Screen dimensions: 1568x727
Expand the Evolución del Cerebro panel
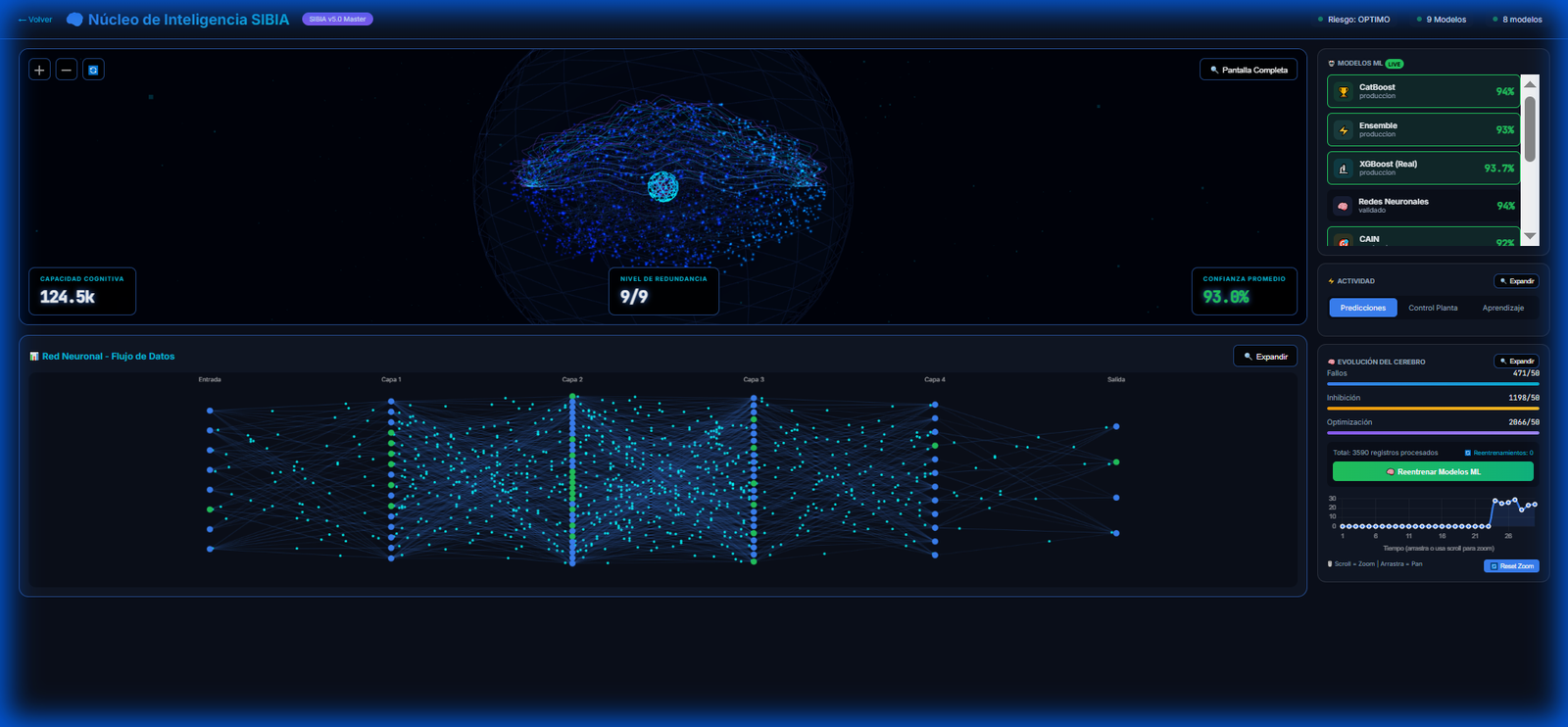(1516, 362)
